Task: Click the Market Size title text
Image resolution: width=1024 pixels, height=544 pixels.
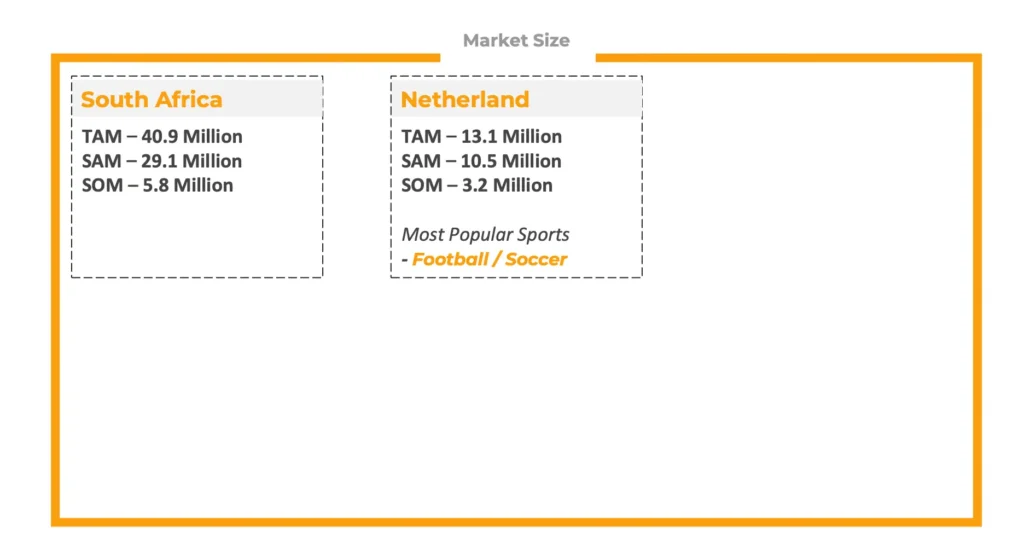Action: tap(516, 41)
